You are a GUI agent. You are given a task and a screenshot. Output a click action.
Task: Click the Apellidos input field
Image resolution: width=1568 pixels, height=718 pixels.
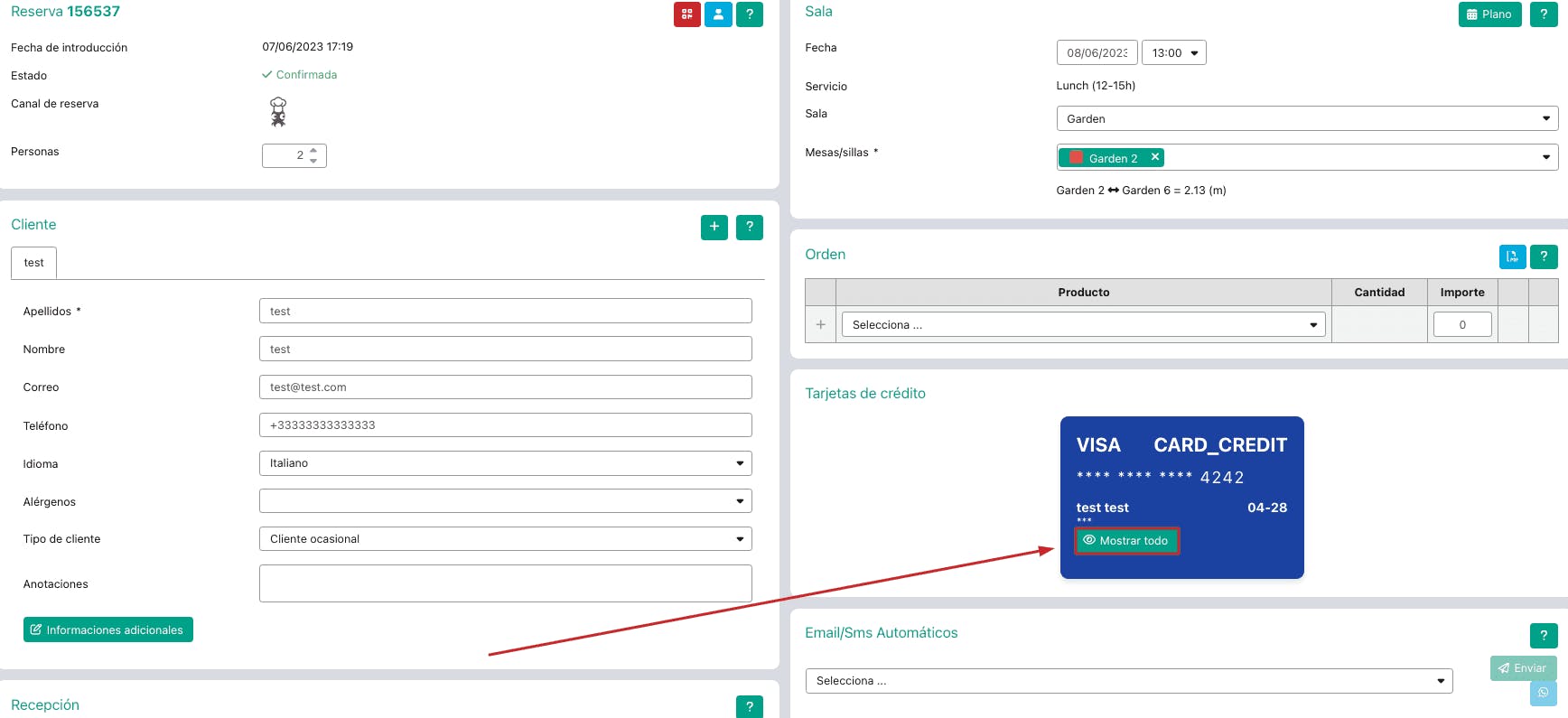[505, 311]
